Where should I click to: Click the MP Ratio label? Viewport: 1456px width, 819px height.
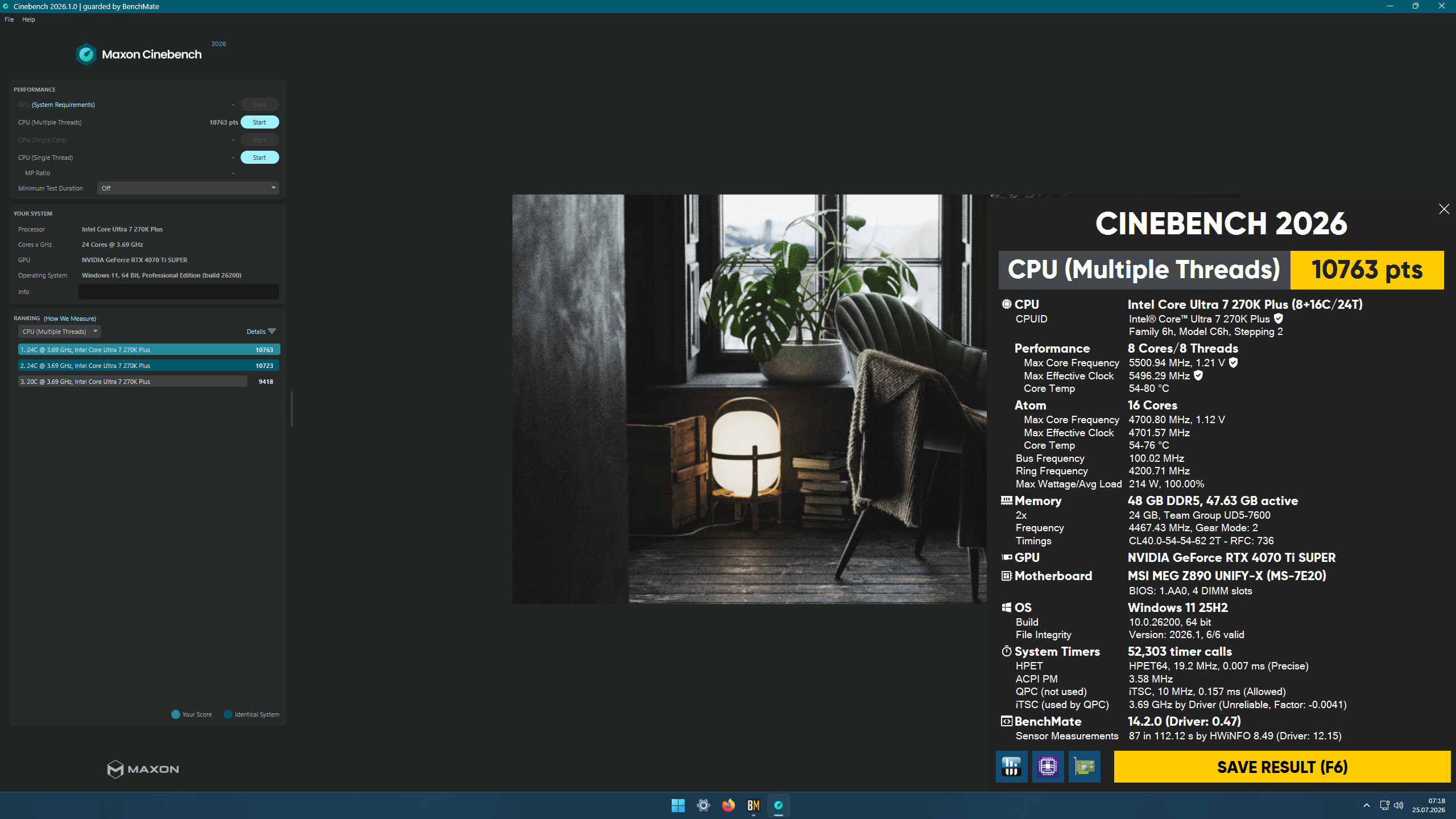38,173
